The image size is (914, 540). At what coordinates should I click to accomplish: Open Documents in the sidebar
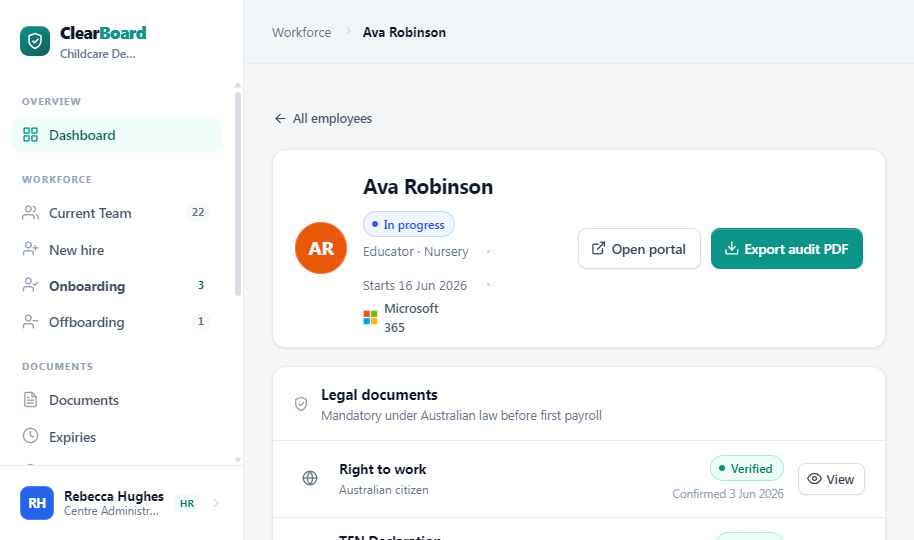click(x=117, y=400)
